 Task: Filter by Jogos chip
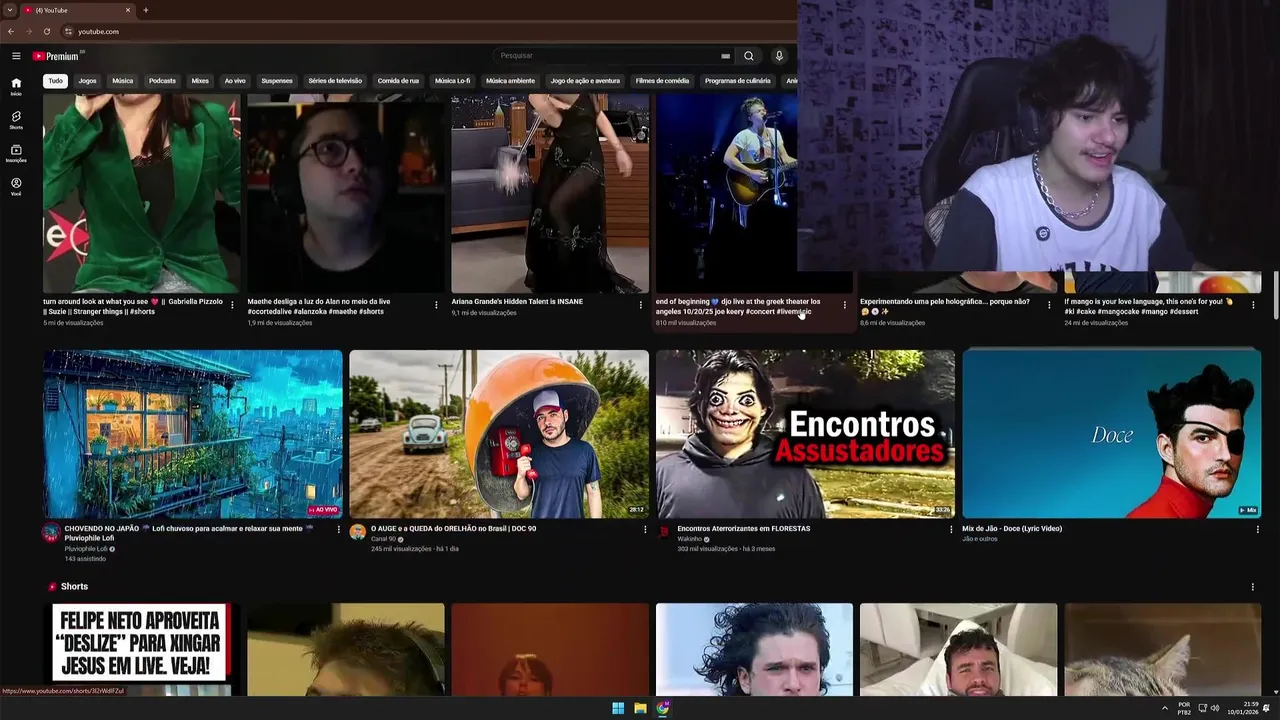[x=88, y=81]
